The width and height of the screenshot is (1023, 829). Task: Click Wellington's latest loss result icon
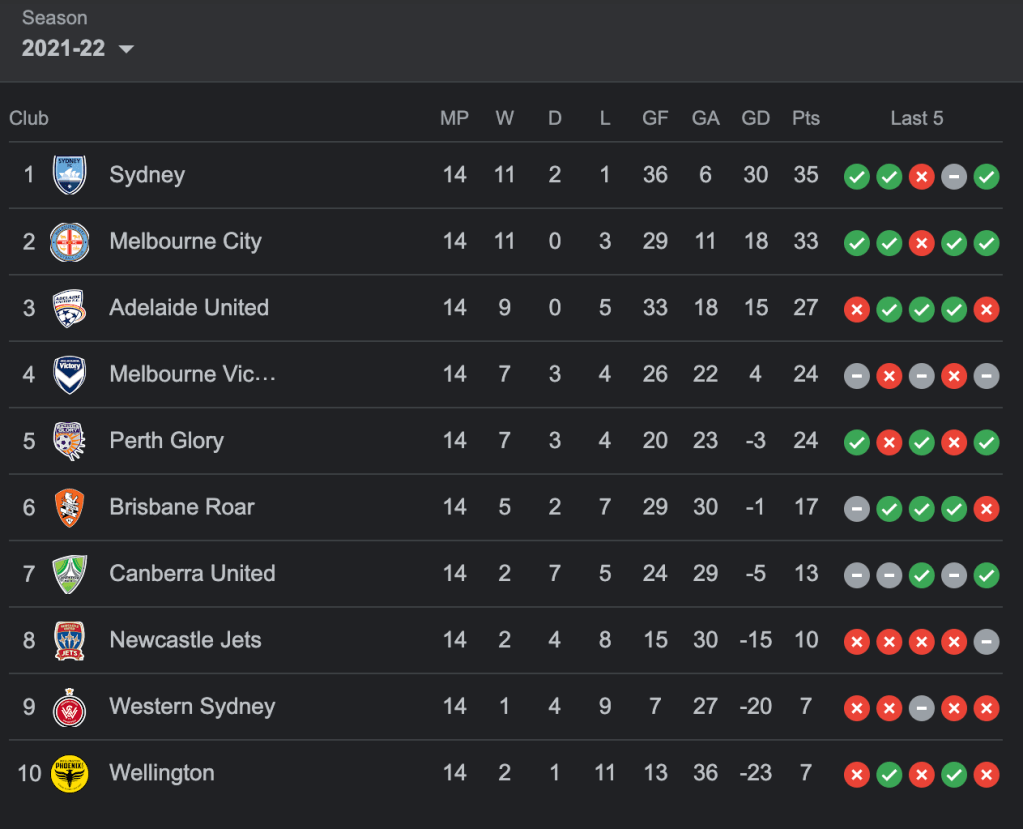(x=986, y=775)
